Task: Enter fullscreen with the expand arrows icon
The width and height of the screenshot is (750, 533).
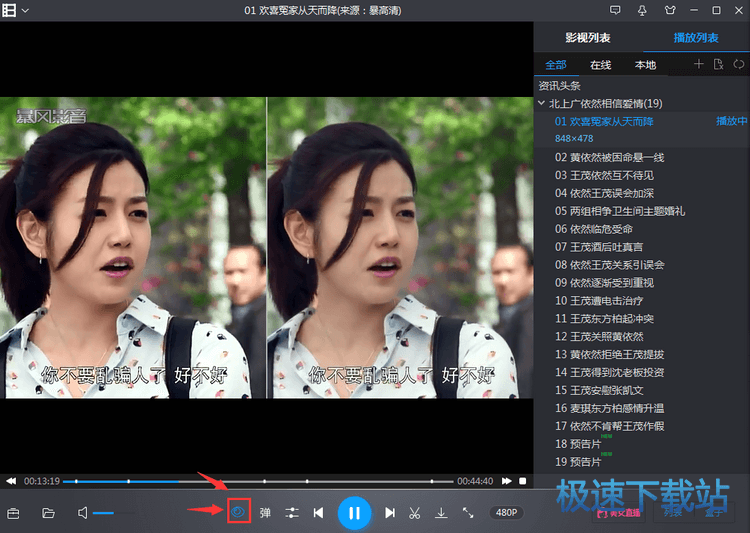Action: 468,513
